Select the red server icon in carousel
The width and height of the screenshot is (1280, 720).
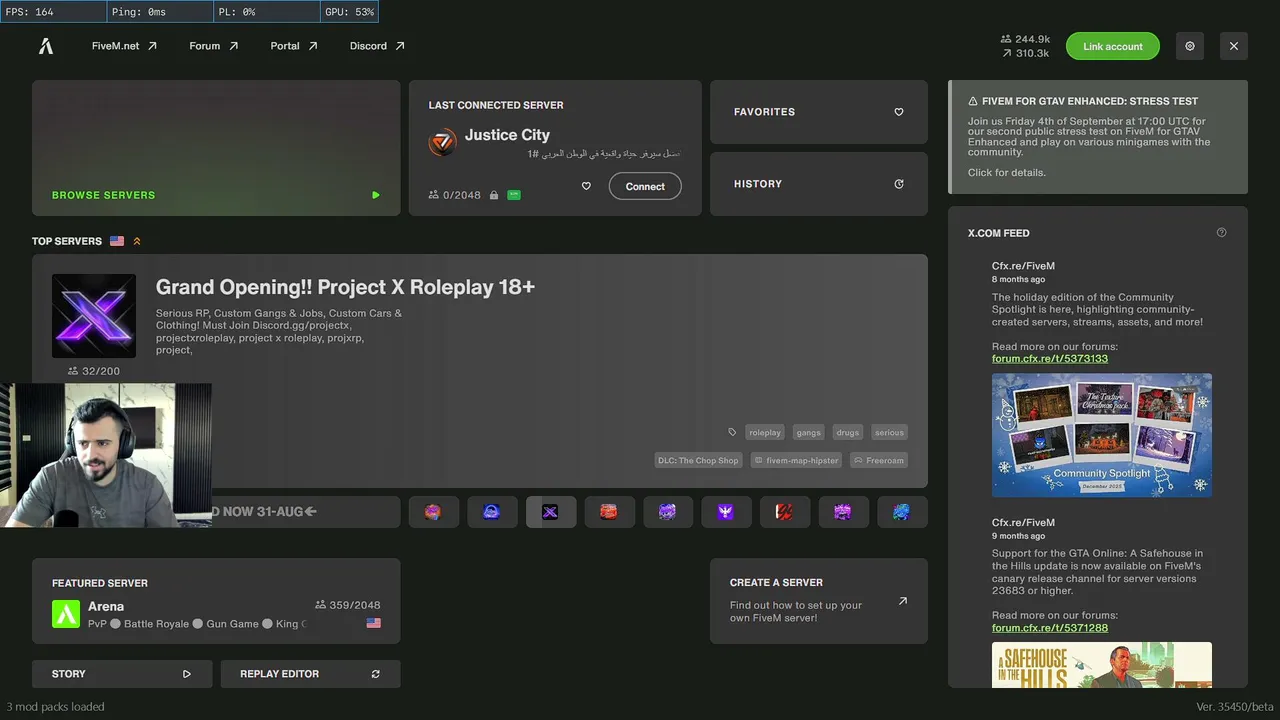[608, 512]
